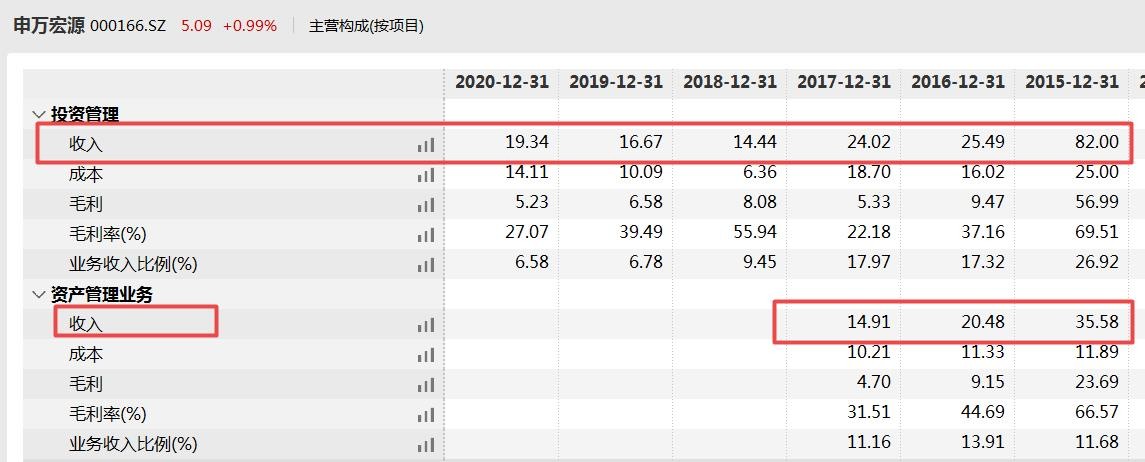The width and height of the screenshot is (1145, 462).
Task: Click 毛利 row label under 资产管理业务
Action: point(86,385)
